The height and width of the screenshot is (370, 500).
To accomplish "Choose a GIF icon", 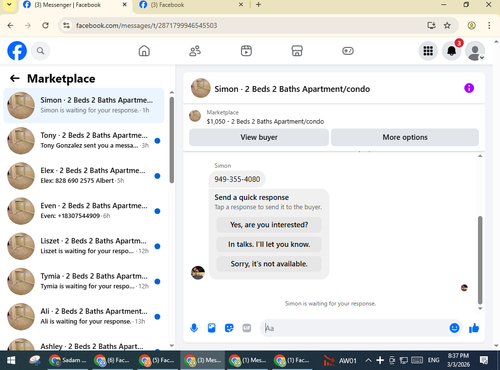I will click(247, 328).
